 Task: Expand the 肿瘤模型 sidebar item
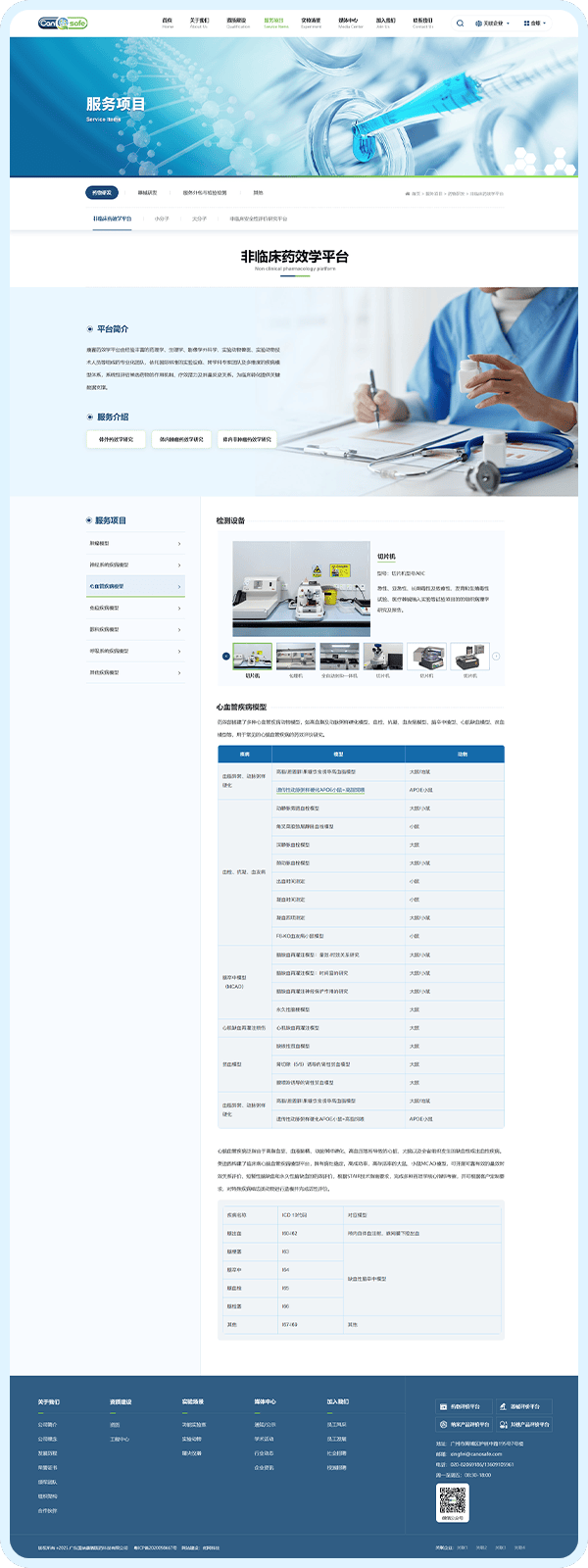[x=135, y=543]
